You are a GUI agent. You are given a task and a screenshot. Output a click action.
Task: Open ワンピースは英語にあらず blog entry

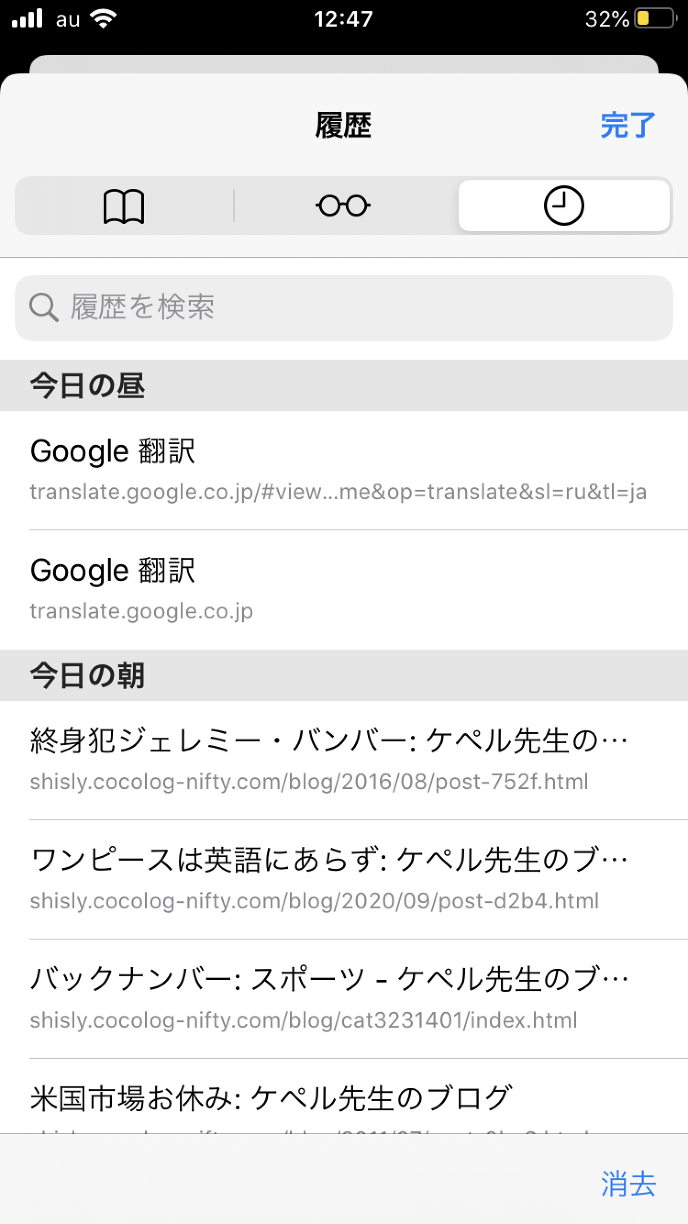point(340,878)
